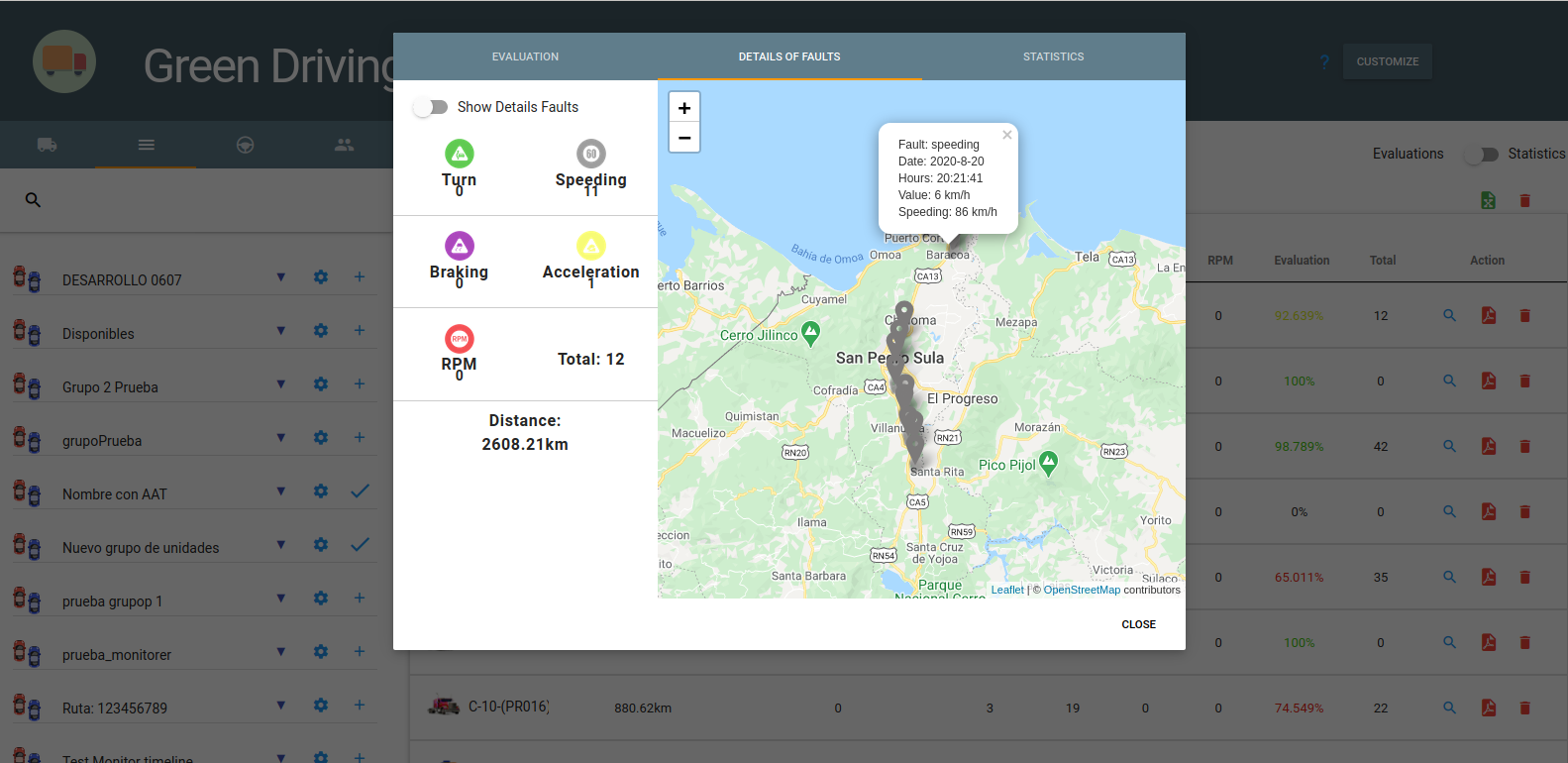Uncheck the Nuevo grupo de unidades checkmark

click(x=360, y=545)
